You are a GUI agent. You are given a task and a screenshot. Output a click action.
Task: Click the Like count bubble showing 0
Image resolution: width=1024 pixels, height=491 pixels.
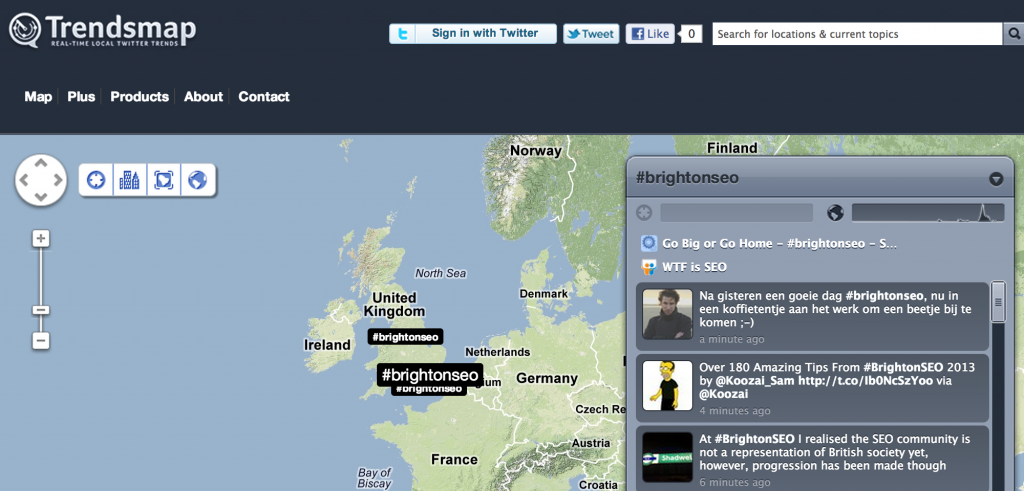click(x=691, y=34)
